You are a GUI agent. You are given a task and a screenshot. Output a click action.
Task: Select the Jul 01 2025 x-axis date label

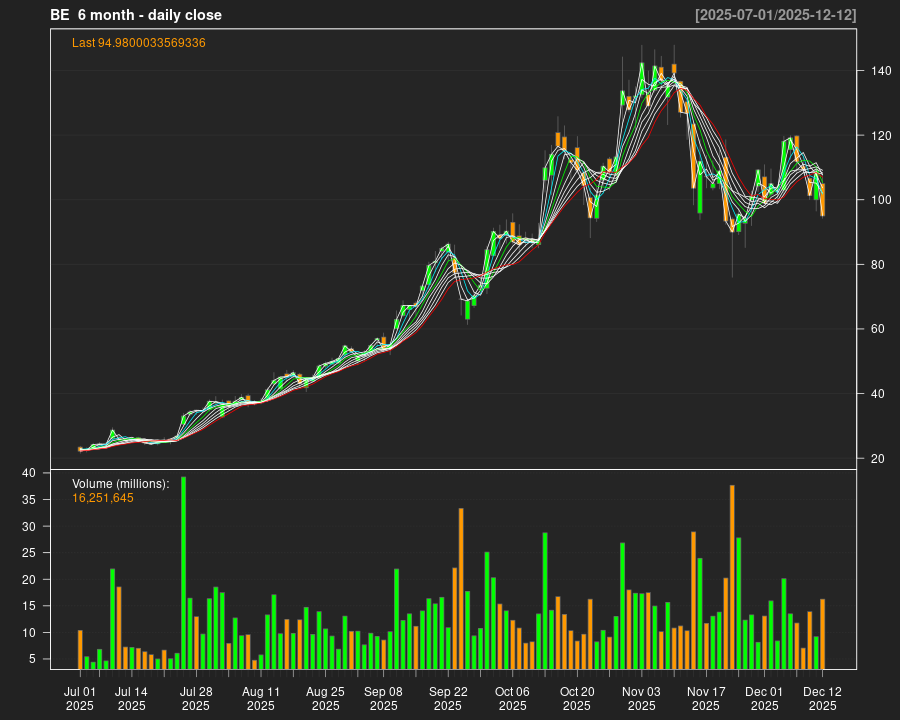pos(80,698)
